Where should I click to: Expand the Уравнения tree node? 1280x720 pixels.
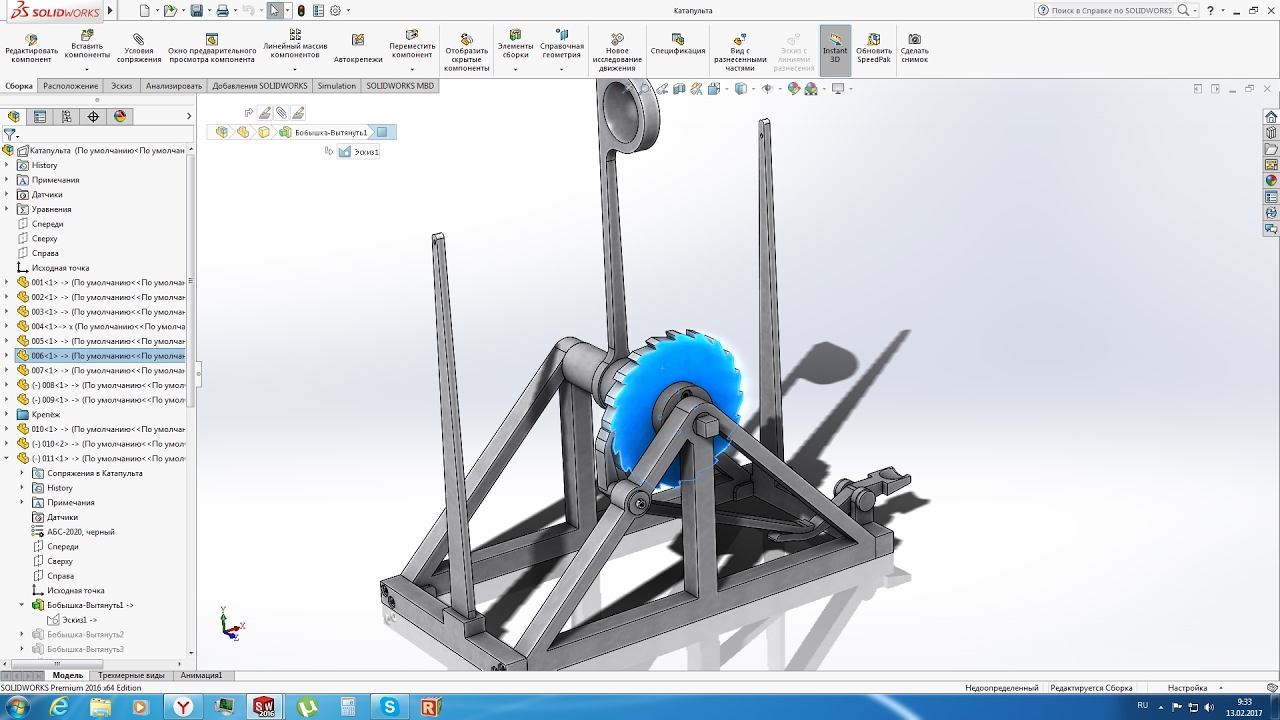click(x=7, y=209)
